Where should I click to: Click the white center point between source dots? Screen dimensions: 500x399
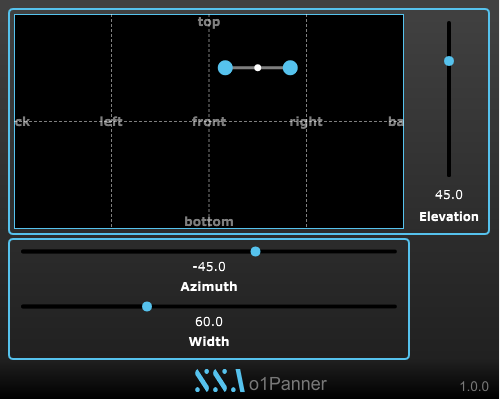tap(258, 68)
